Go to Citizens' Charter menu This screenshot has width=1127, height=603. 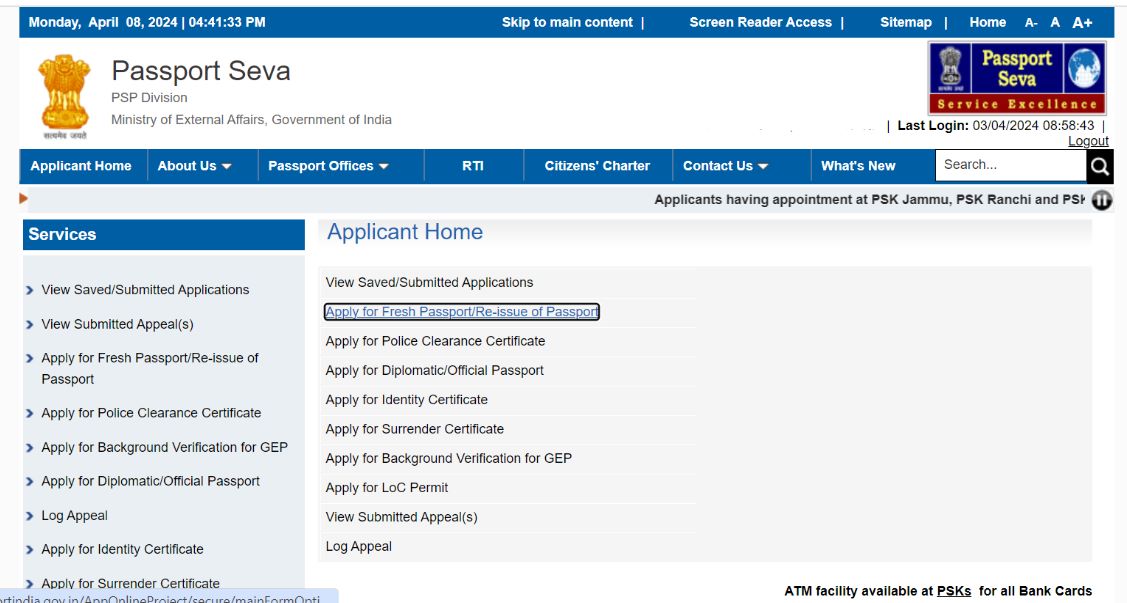tap(597, 166)
